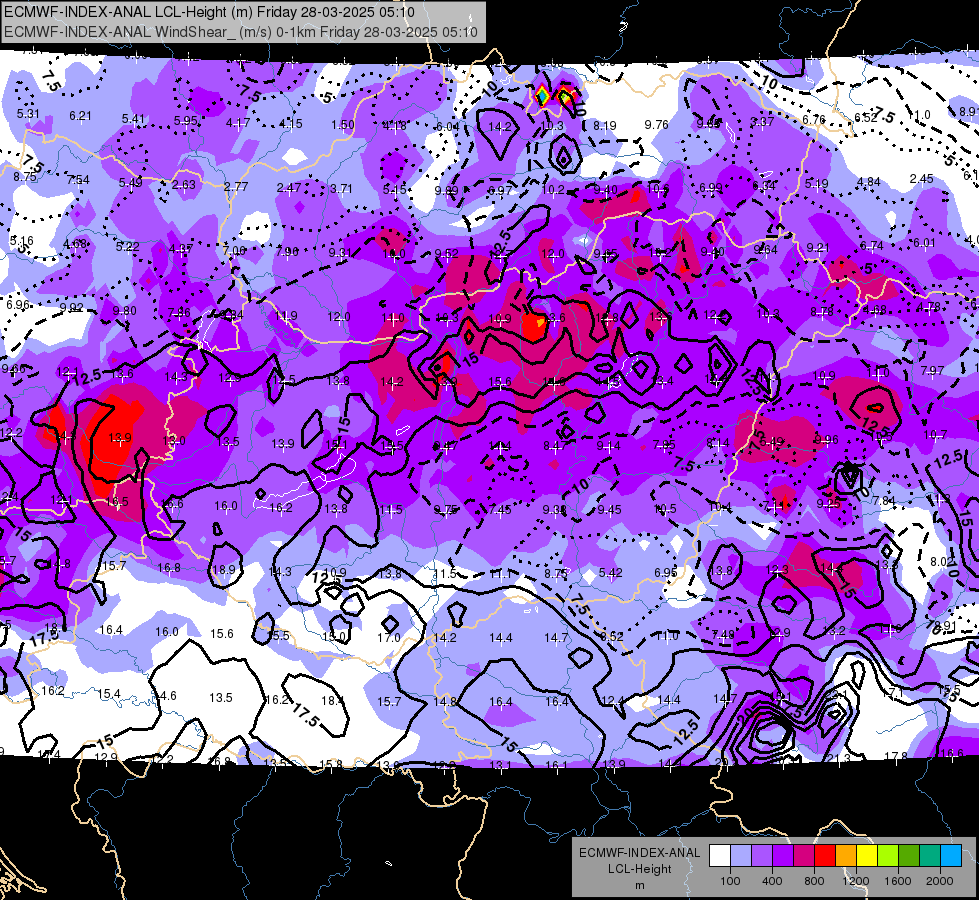
Task: Click the grid value '8.02'
Action: click(x=942, y=561)
